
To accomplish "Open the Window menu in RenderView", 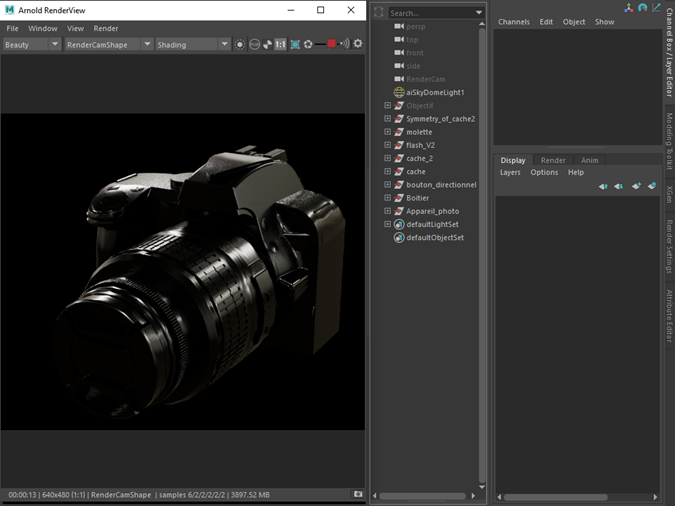I will tap(43, 28).
